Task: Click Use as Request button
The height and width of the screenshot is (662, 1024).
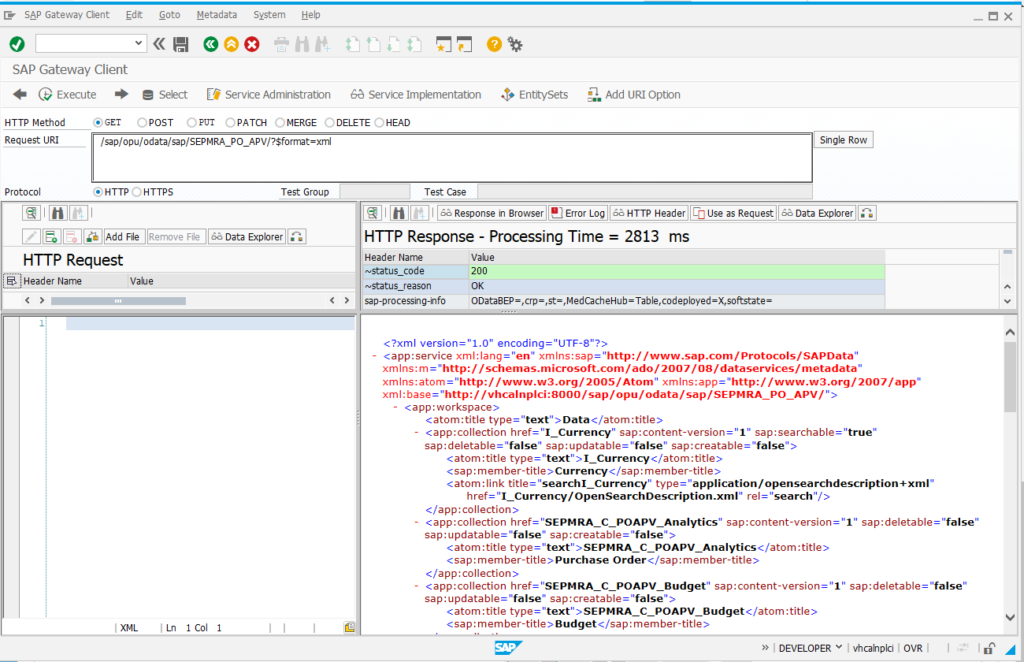Action: point(733,213)
